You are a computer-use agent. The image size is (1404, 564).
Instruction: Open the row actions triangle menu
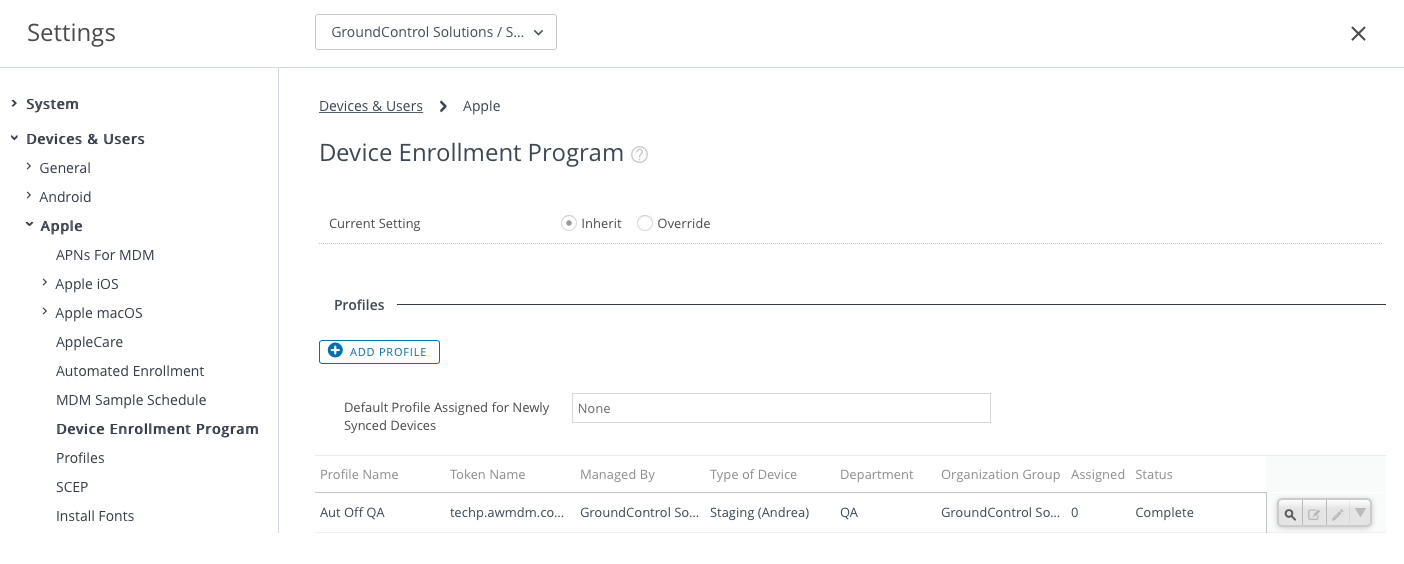(1360, 513)
